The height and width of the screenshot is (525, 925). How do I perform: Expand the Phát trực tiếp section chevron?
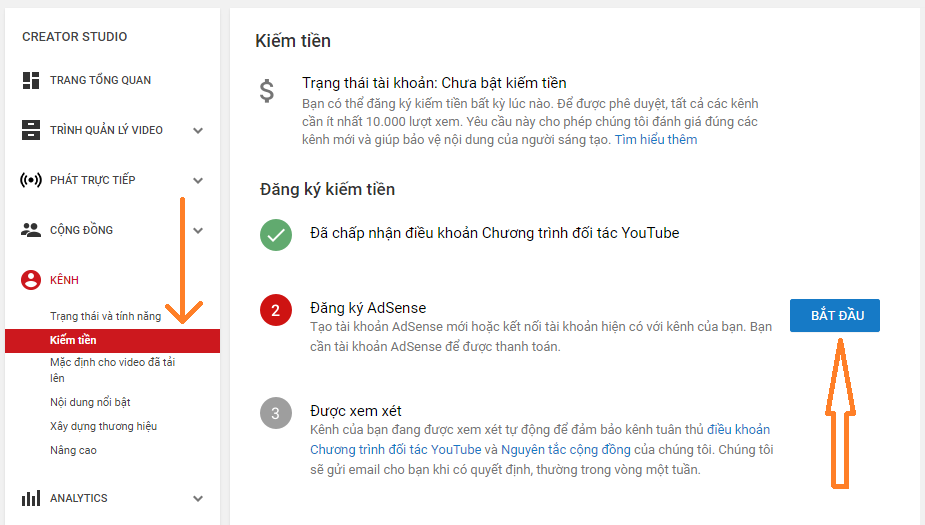(x=198, y=180)
